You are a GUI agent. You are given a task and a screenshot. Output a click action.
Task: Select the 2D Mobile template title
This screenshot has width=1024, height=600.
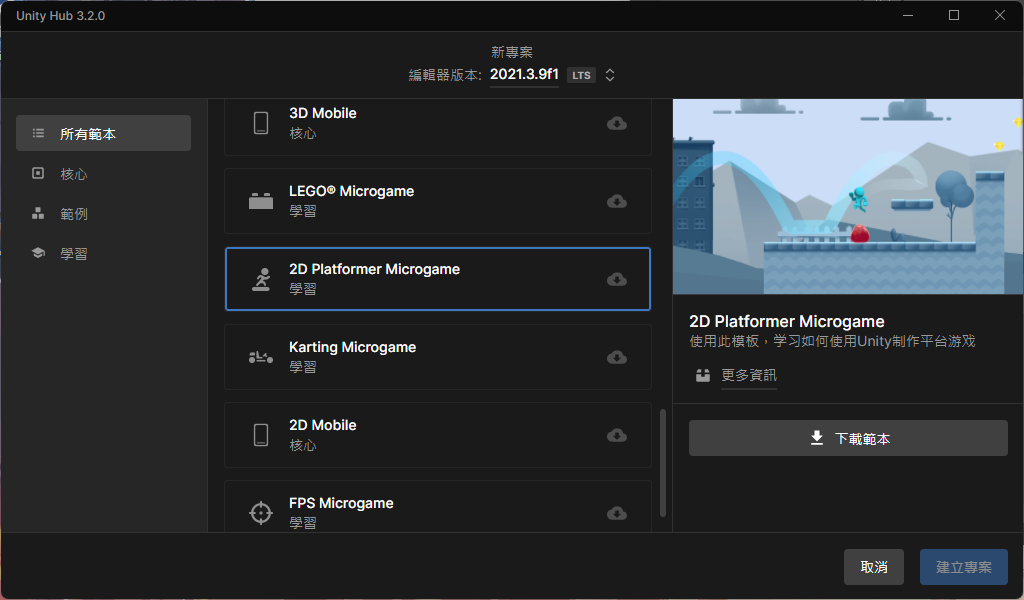click(x=323, y=425)
